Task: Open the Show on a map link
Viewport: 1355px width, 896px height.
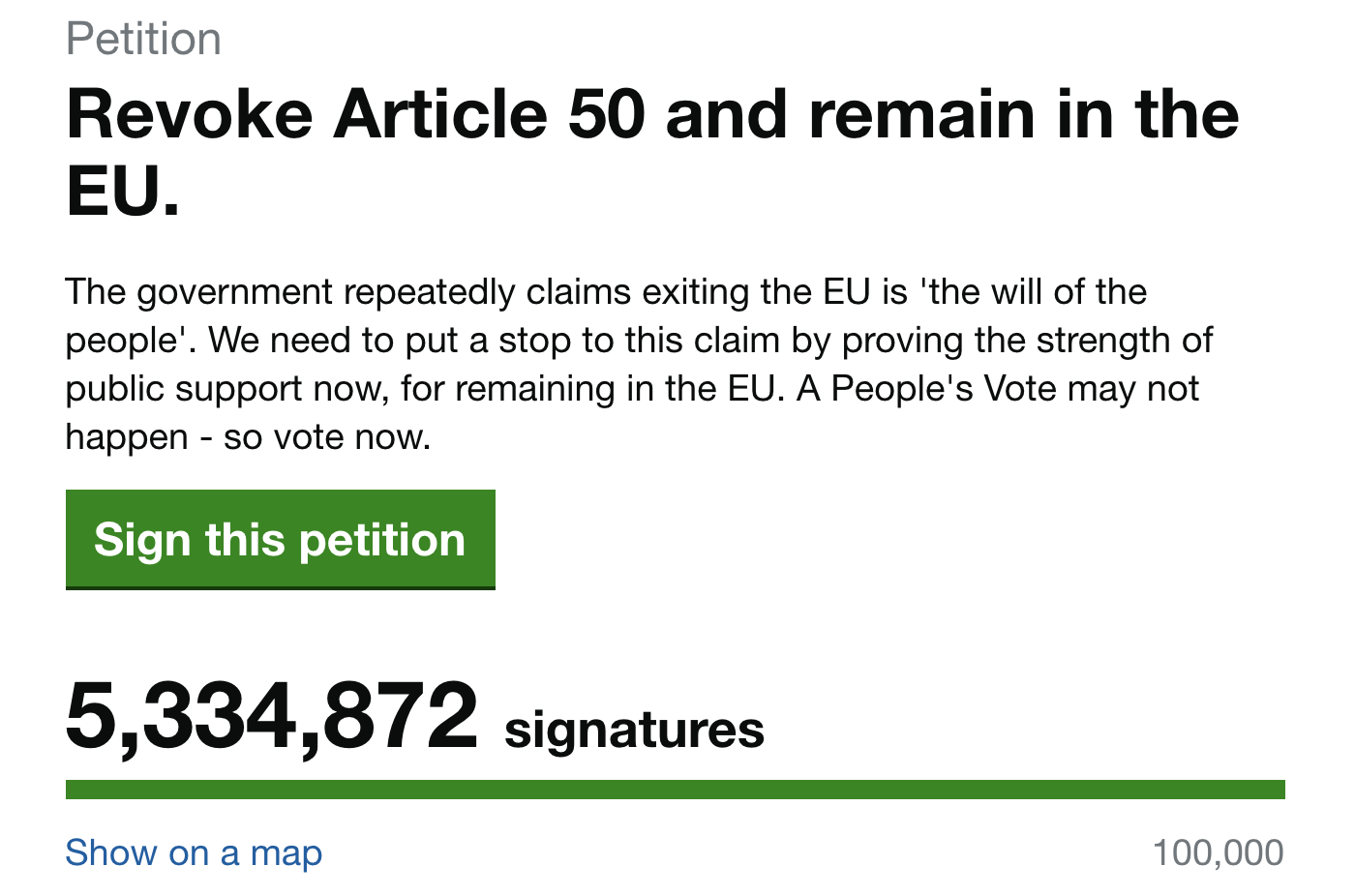Action: (194, 852)
